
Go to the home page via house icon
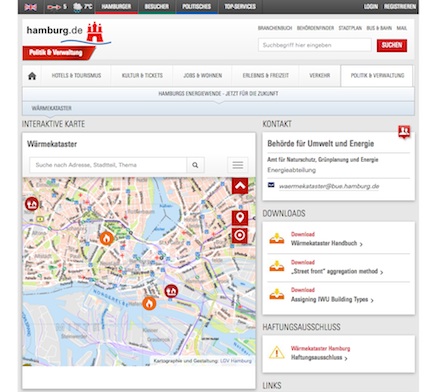(32, 76)
